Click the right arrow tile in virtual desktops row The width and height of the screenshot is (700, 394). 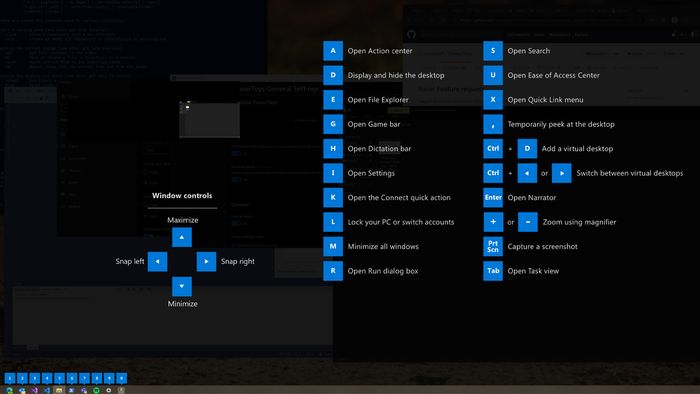(562, 173)
